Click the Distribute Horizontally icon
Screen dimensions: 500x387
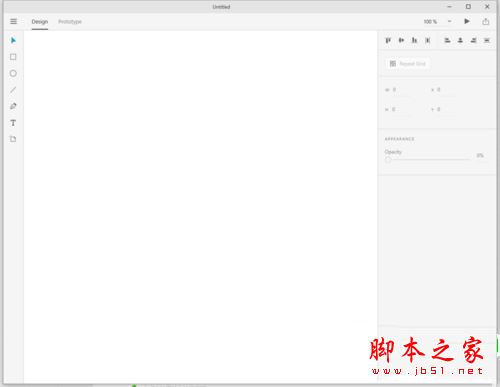click(x=428, y=40)
